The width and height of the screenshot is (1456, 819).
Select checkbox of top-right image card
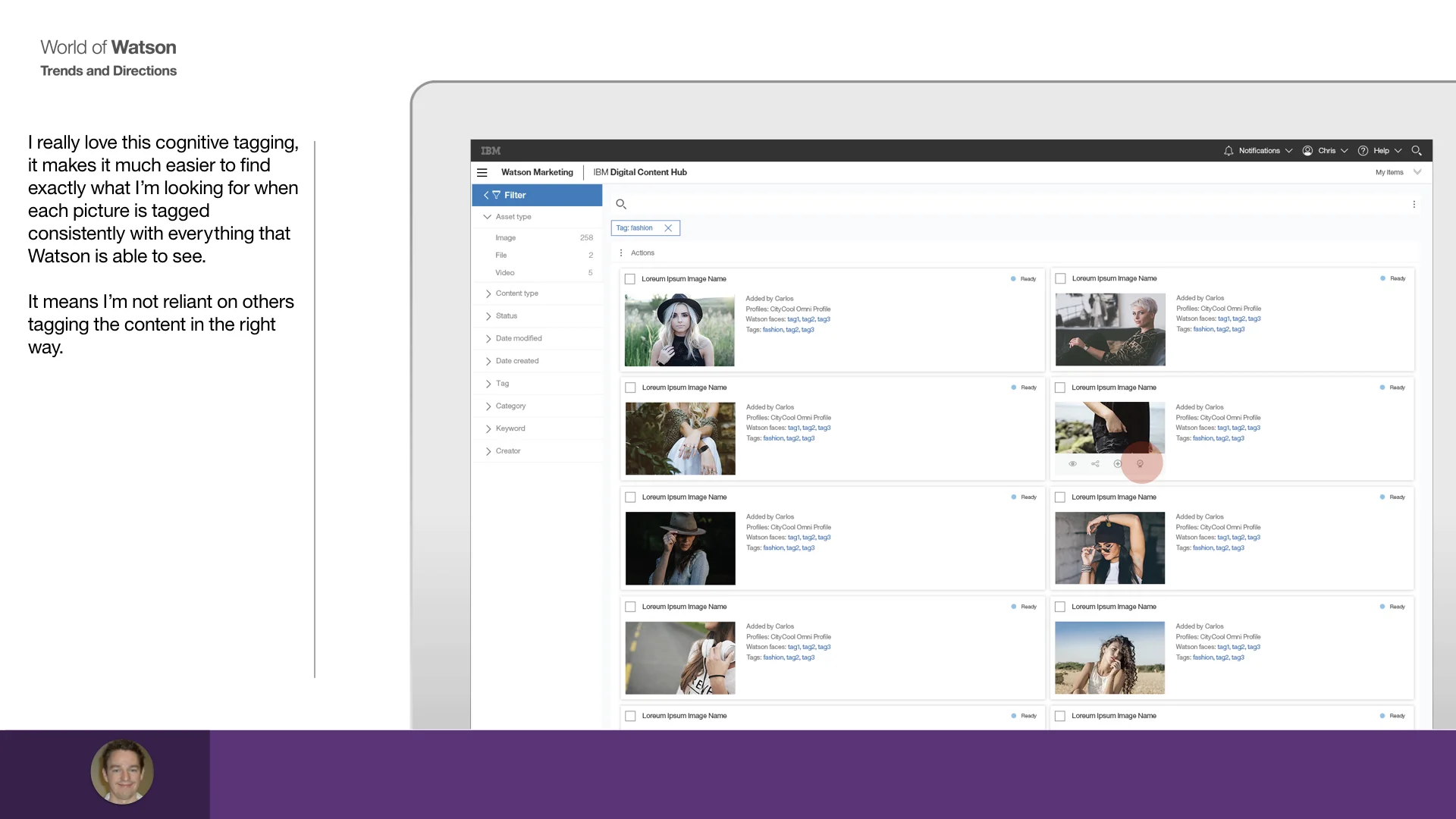(x=1060, y=278)
